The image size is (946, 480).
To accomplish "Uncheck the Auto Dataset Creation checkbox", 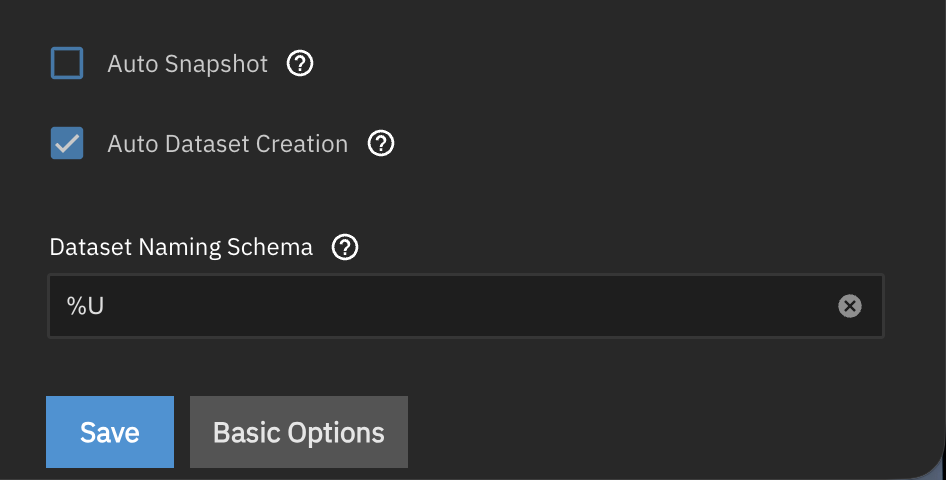I will click(67, 144).
